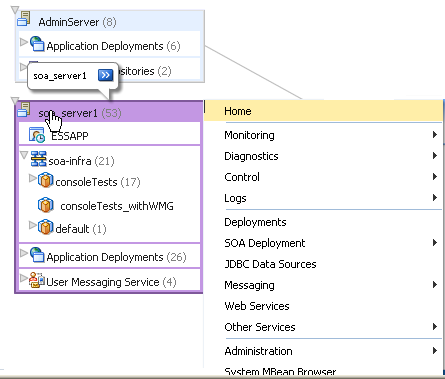
Task: Click the blue arrow button in soa_server1 tooltip
Action: click(x=105, y=75)
